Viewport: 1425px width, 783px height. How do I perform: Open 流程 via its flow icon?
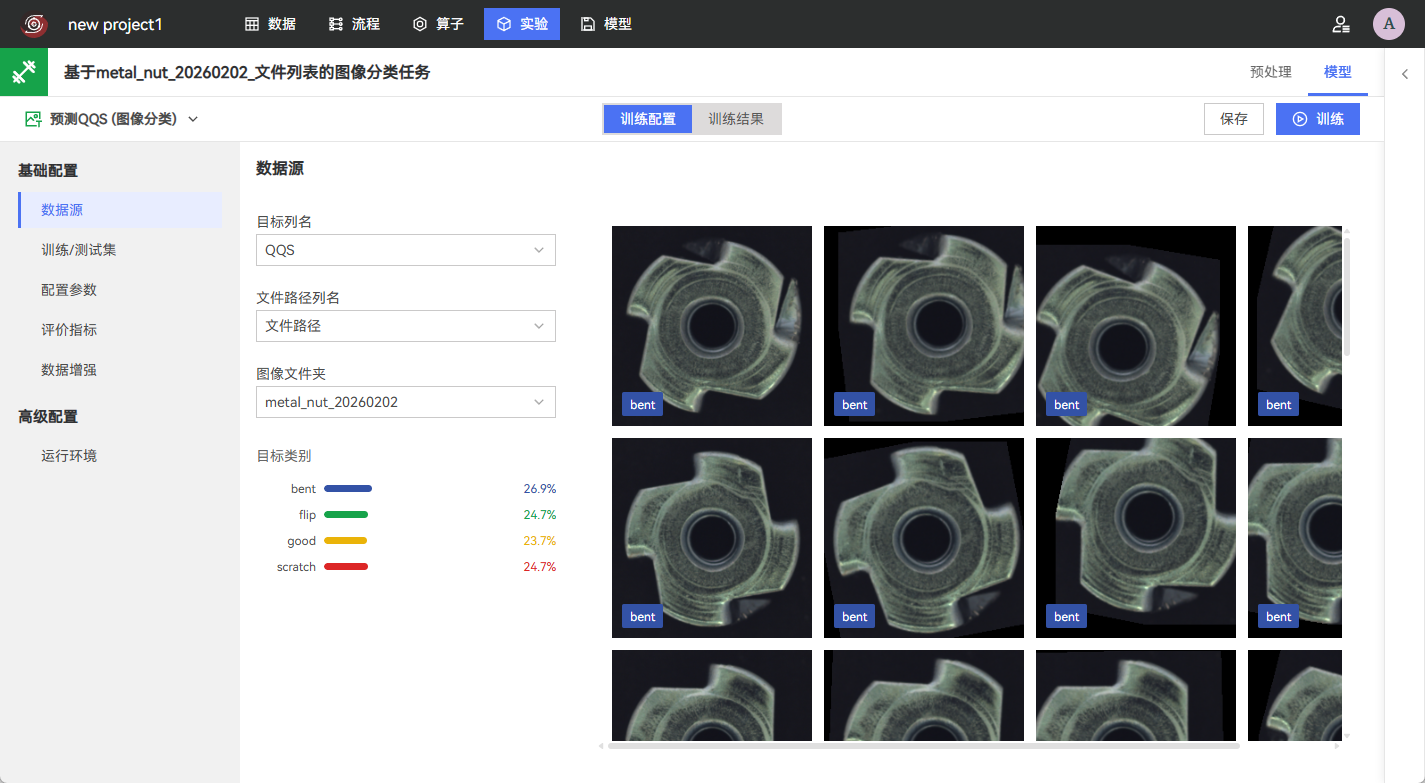pyautogui.click(x=336, y=24)
